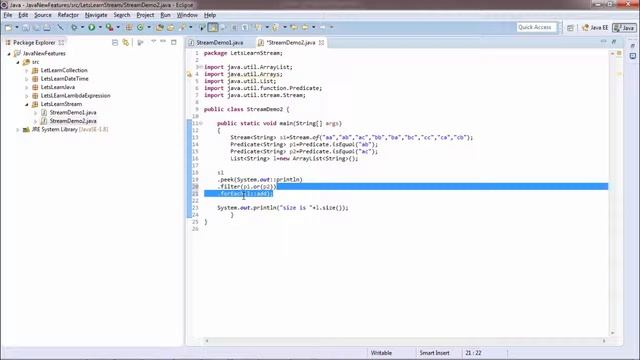Collapse the JavaNewFeatures project node
The width and height of the screenshot is (640, 360).
click(9, 53)
